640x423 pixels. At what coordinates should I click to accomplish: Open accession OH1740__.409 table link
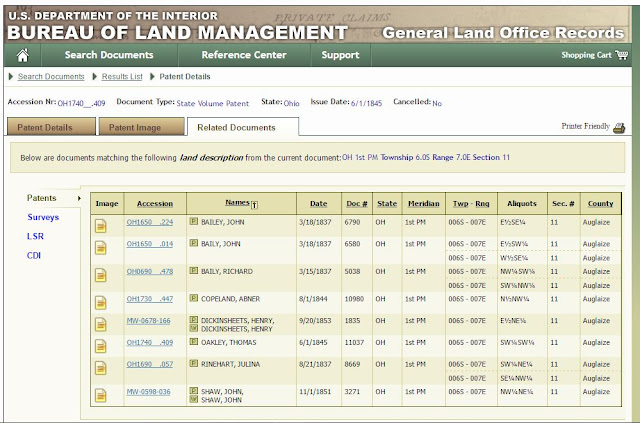coord(150,342)
